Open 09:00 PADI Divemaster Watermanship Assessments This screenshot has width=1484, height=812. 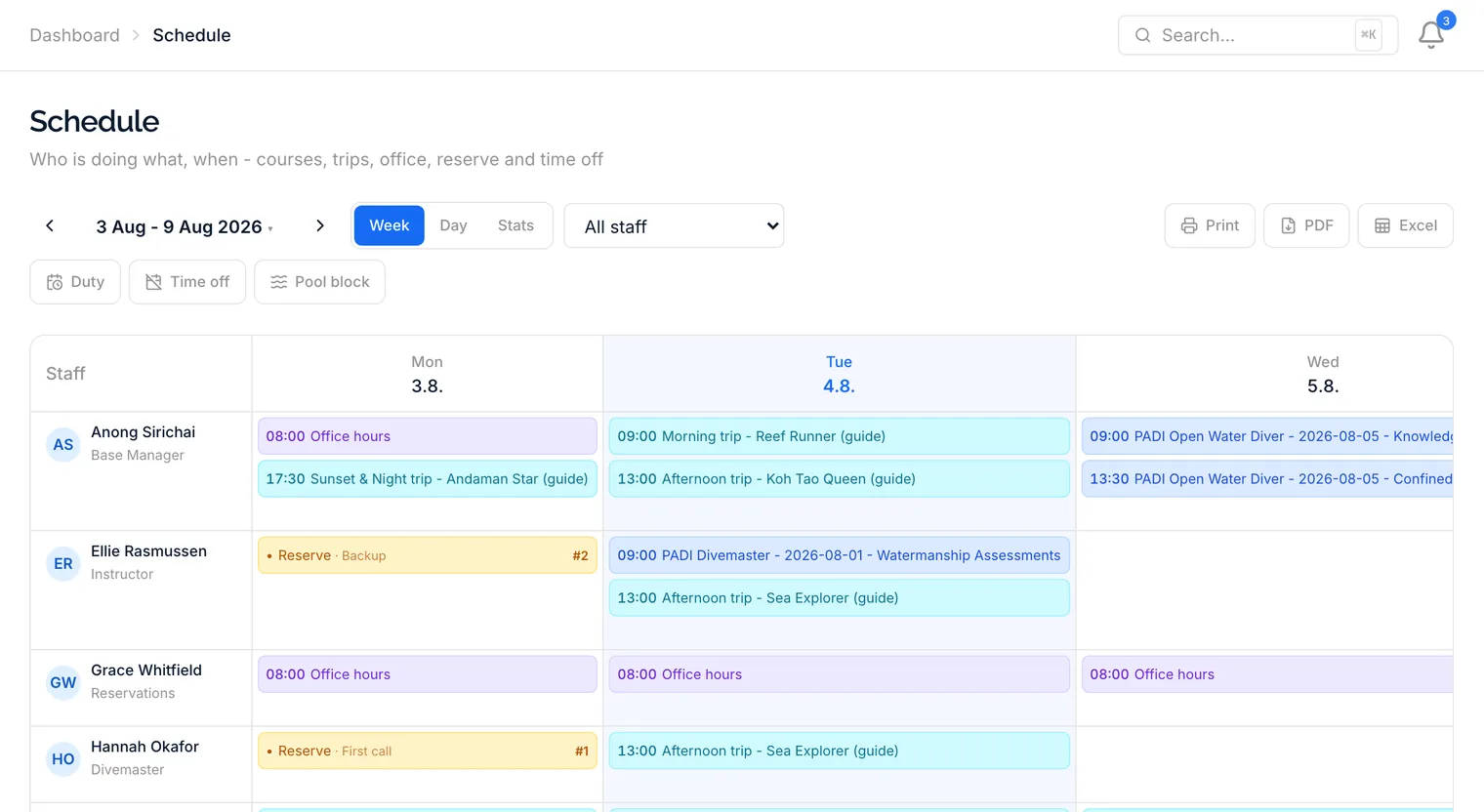[839, 555]
